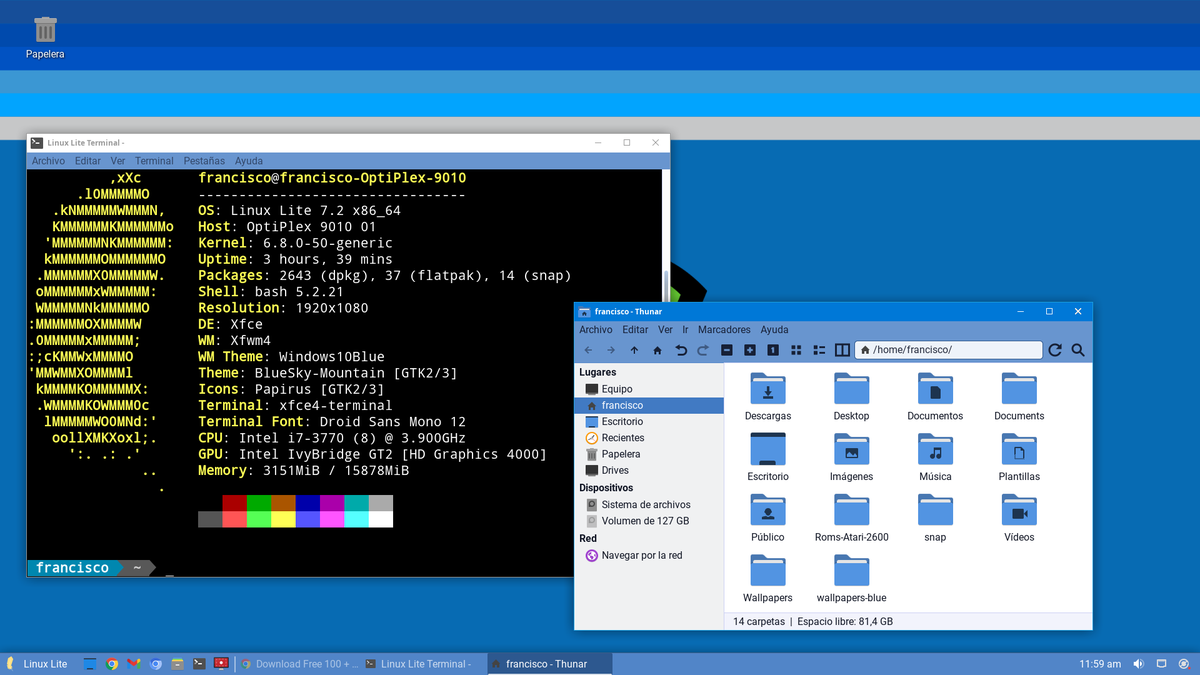The width and height of the screenshot is (1200, 675).
Task: Select Equipo in Thunar sidebar
Action: point(649,389)
